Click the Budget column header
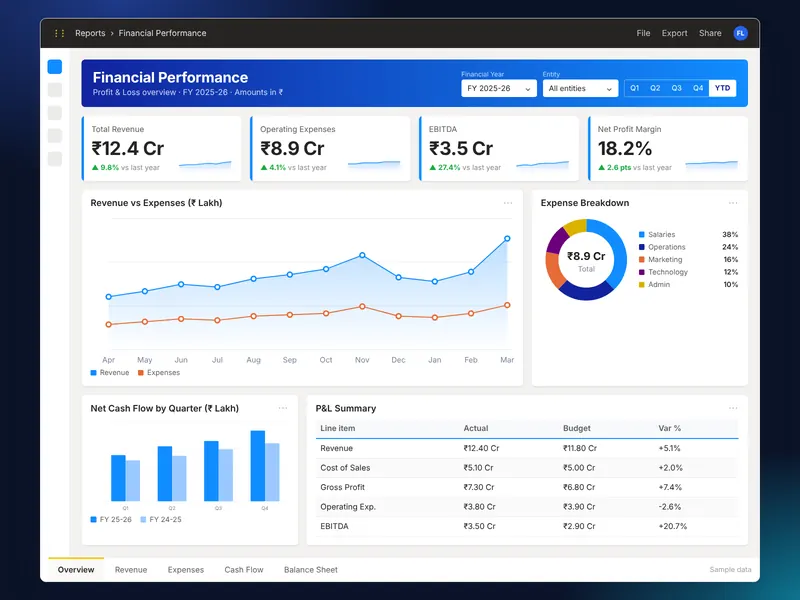 [x=577, y=429]
